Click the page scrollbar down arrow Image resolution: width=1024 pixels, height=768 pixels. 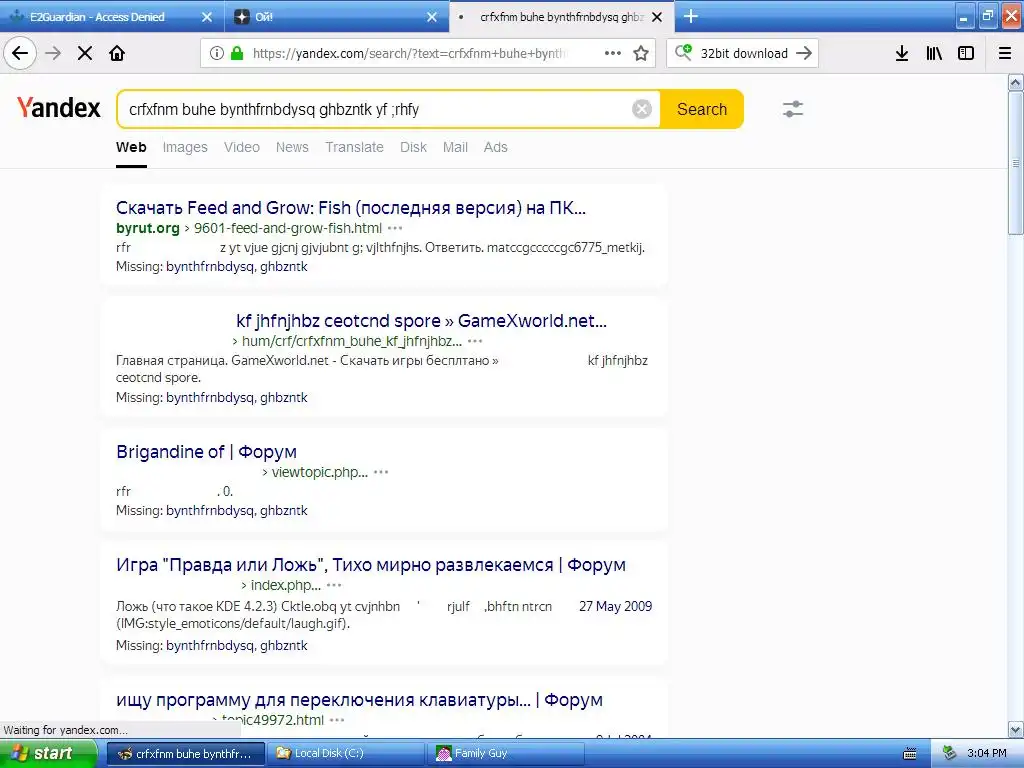(1016, 729)
